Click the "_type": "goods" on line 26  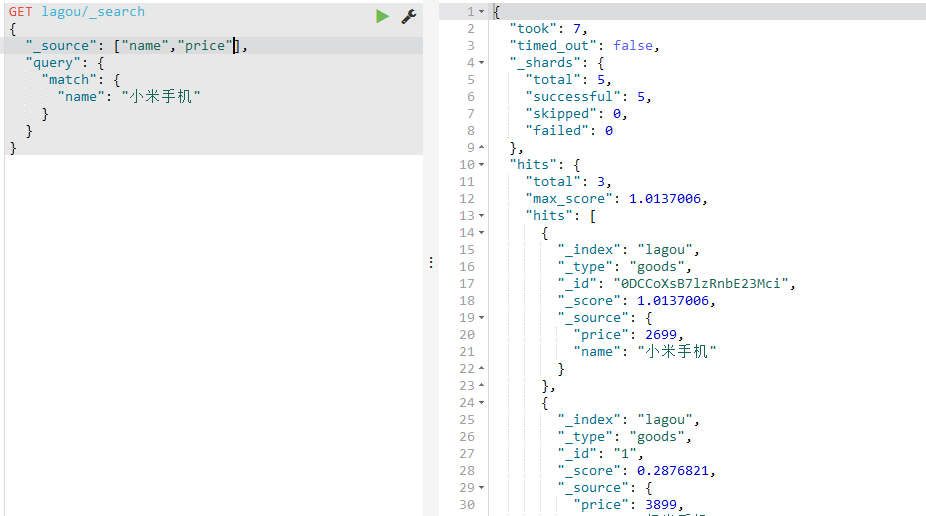click(x=624, y=437)
